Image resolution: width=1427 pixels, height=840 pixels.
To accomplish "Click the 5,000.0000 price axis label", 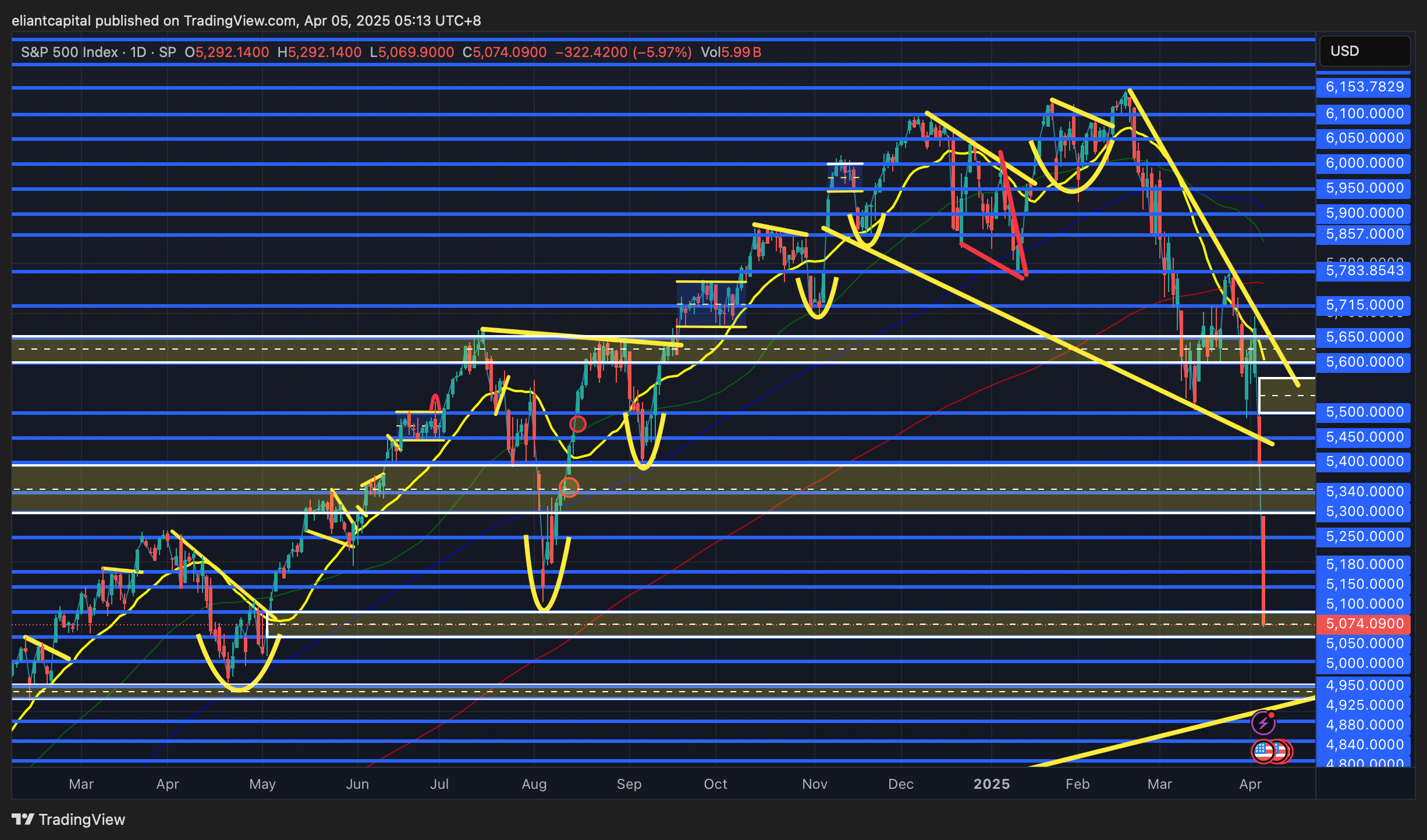I will pos(1364,663).
